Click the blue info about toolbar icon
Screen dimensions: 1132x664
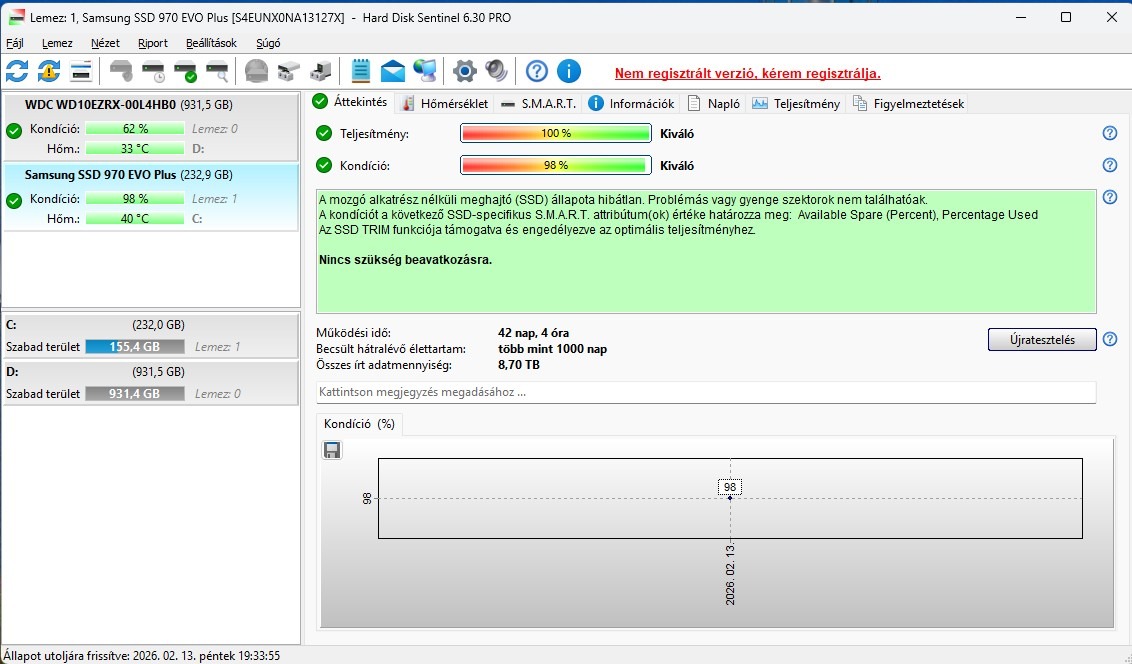569,71
